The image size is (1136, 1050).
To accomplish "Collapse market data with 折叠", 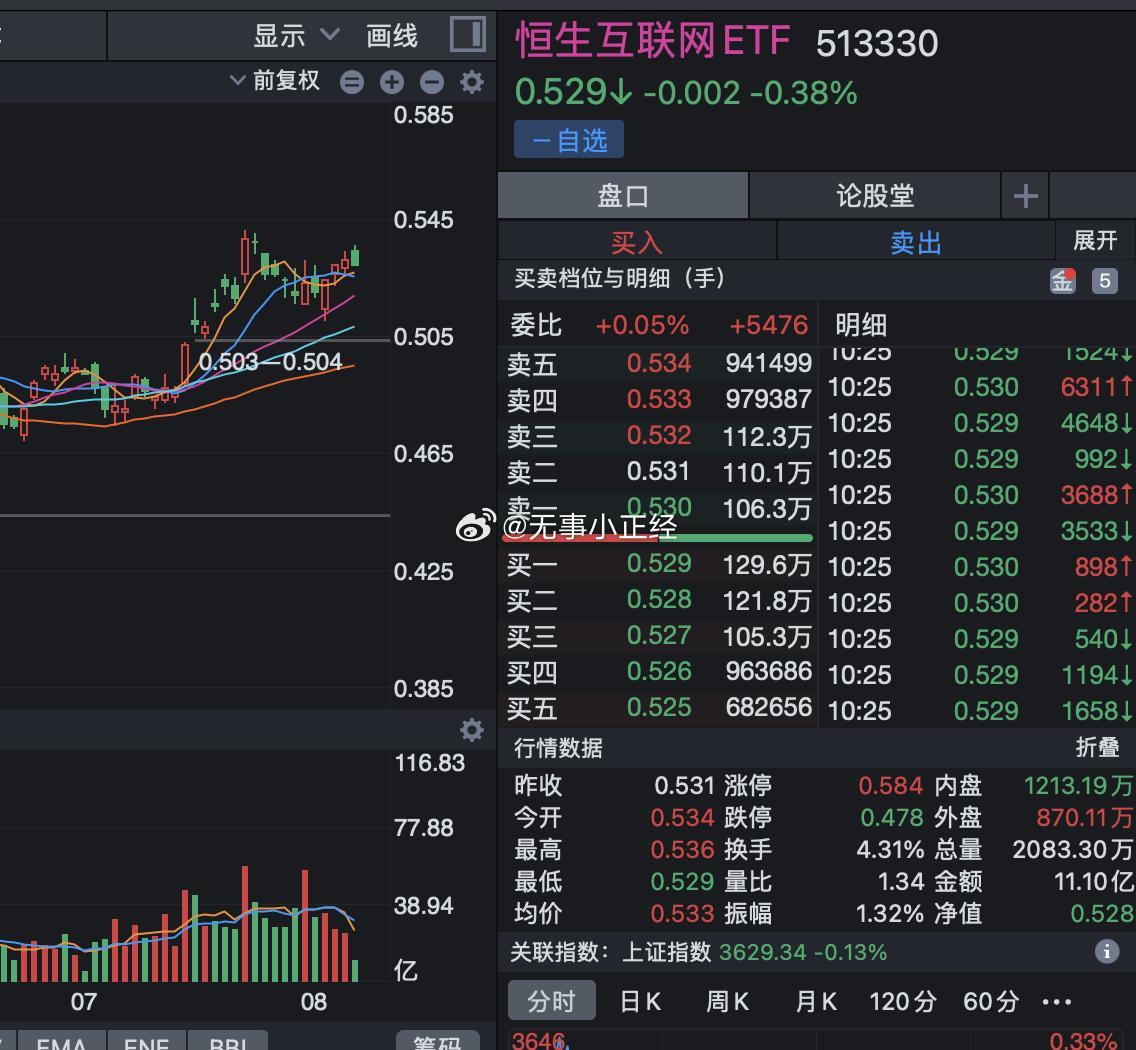I will point(1097,747).
